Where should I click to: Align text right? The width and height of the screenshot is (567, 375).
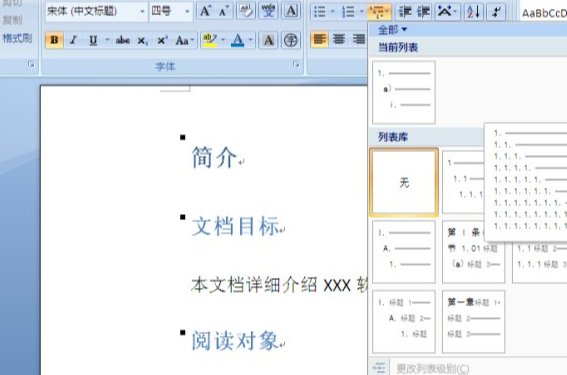coord(359,39)
